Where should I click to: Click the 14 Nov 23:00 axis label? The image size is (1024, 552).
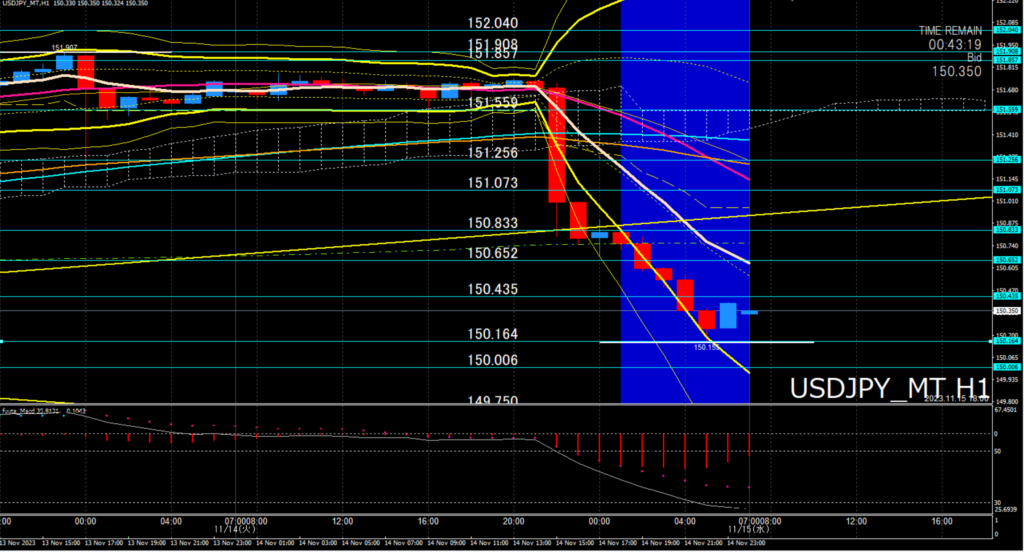tap(746, 543)
